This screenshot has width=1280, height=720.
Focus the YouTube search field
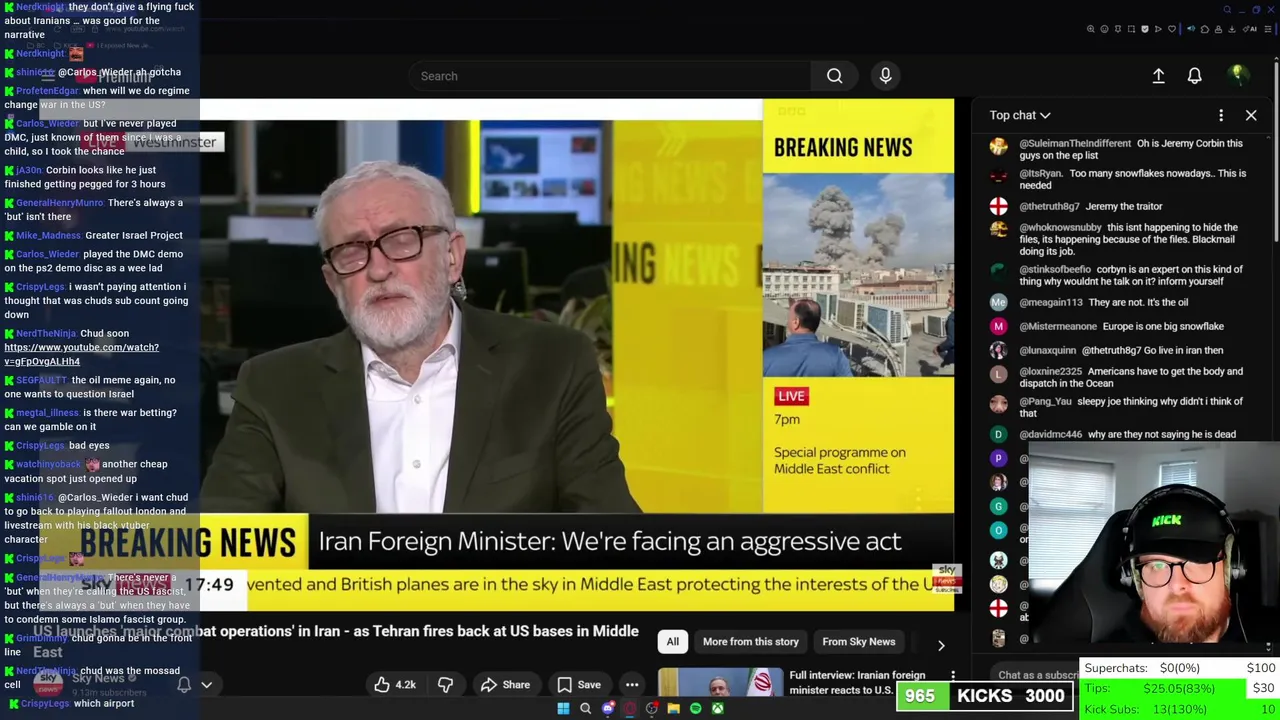pos(610,76)
